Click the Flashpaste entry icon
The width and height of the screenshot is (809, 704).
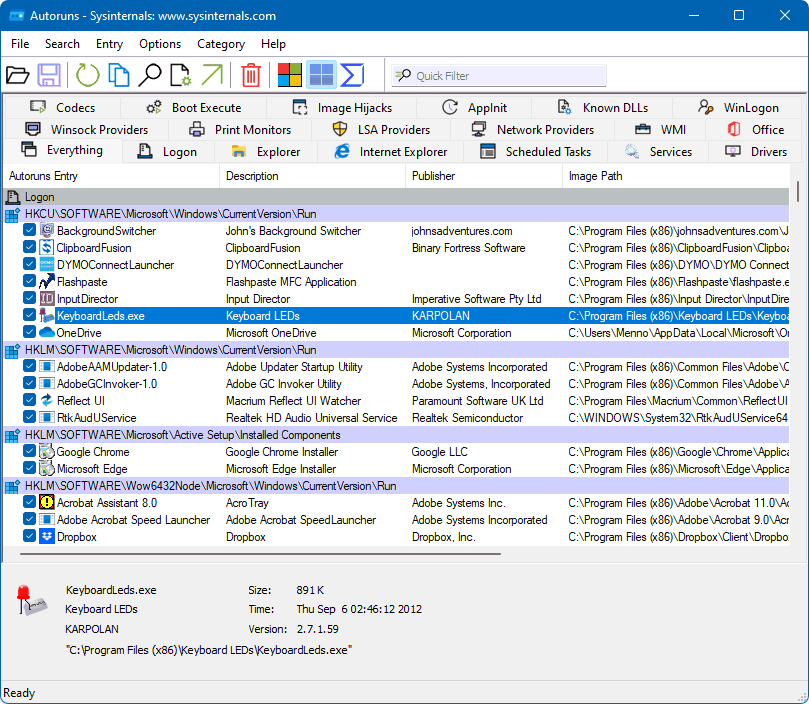pos(47,282)
